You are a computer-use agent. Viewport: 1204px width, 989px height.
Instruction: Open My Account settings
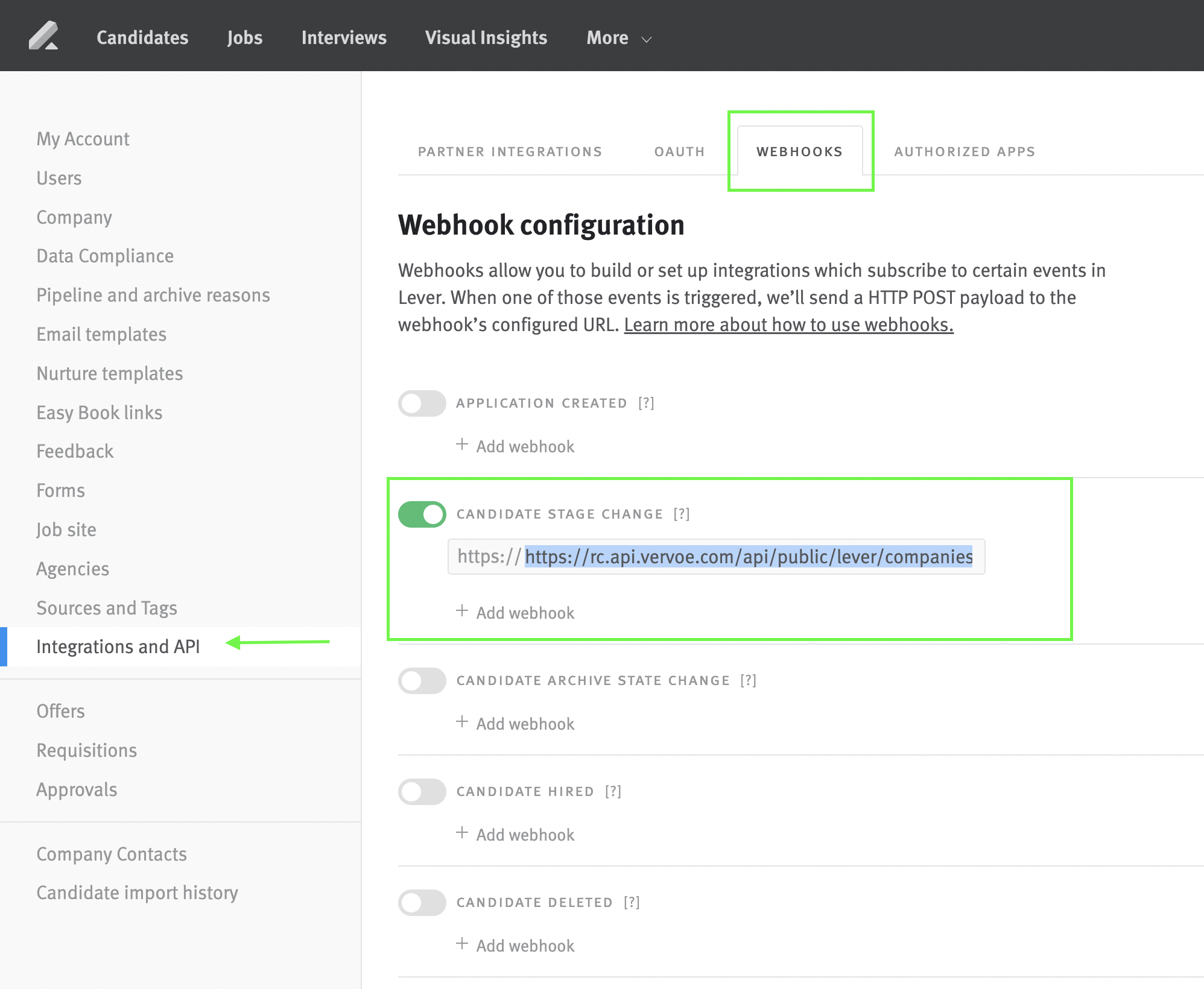83,139
